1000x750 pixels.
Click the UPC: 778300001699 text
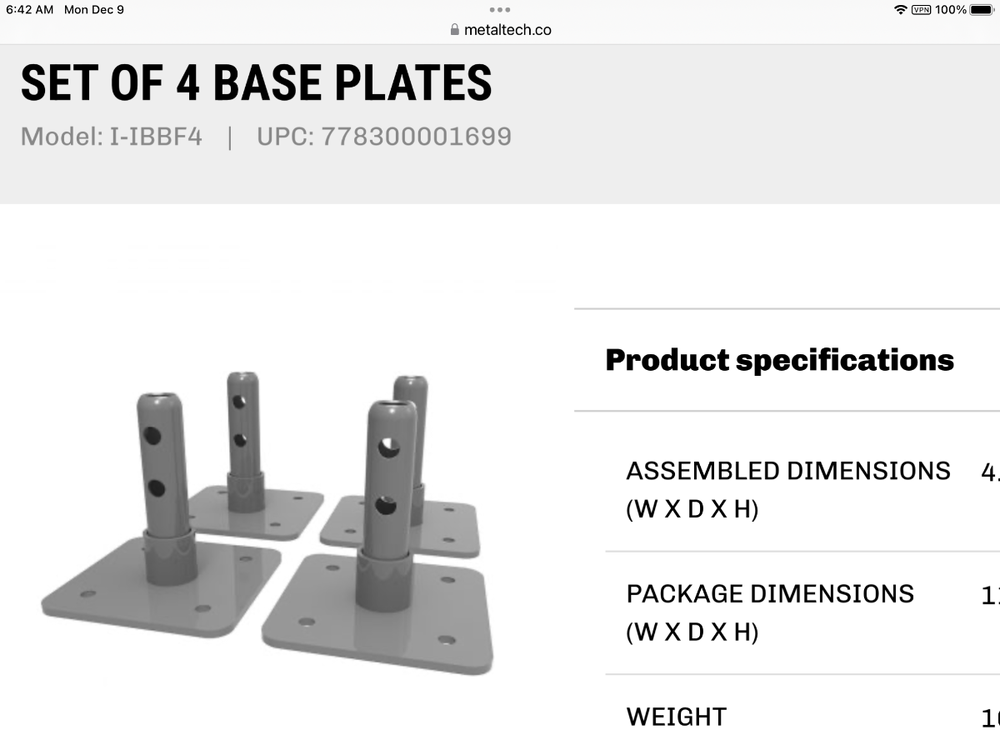(x=384, y=137)
